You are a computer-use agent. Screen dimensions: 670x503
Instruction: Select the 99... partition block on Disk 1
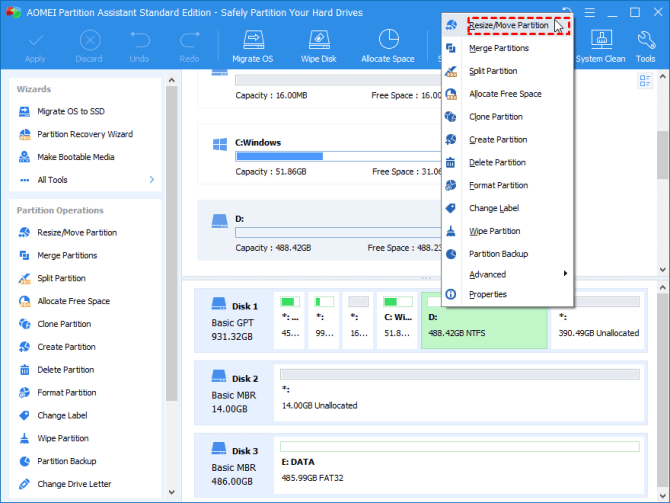coord(324,321)
